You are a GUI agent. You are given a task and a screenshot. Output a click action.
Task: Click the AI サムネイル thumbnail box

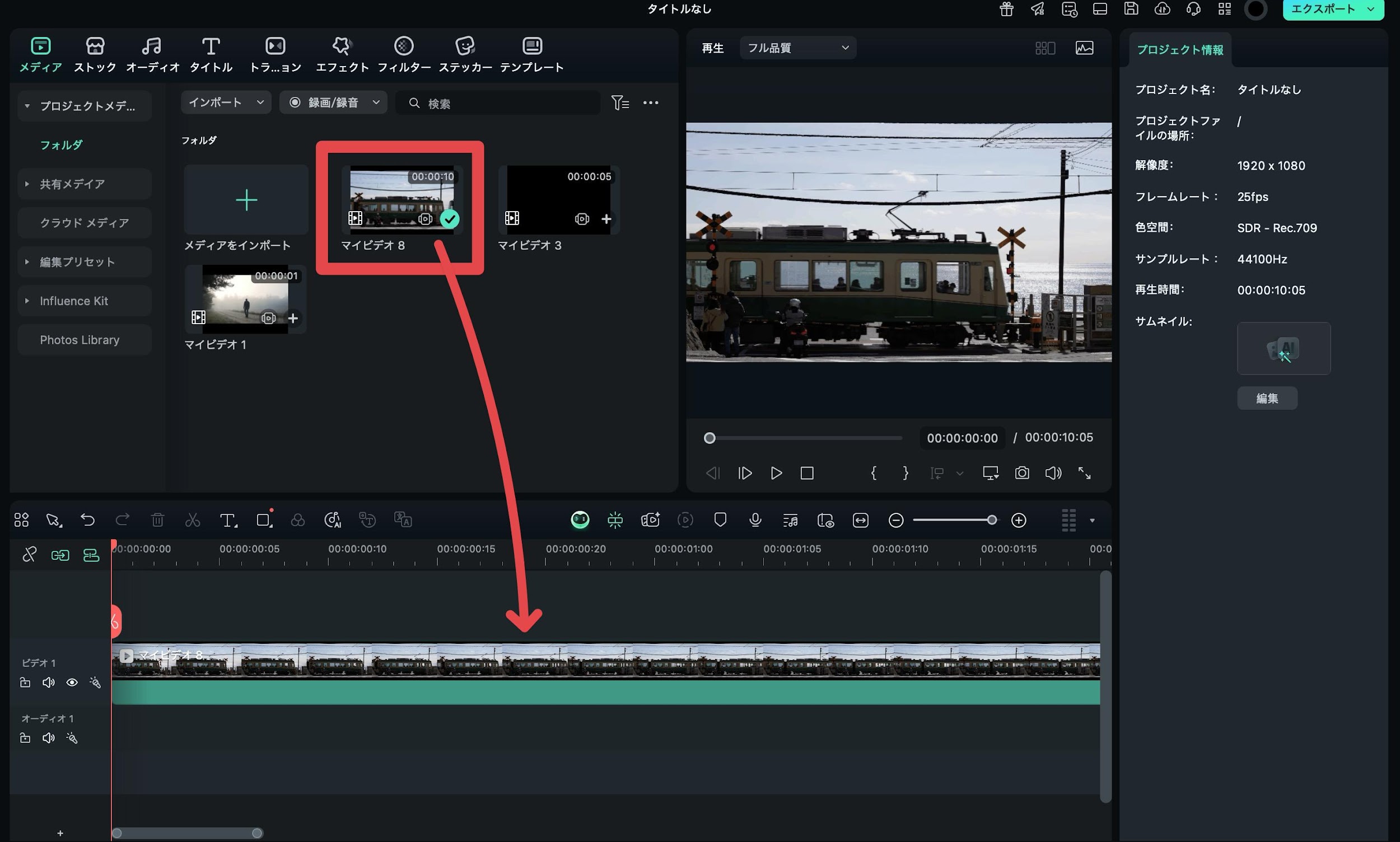pos(1284,348)
